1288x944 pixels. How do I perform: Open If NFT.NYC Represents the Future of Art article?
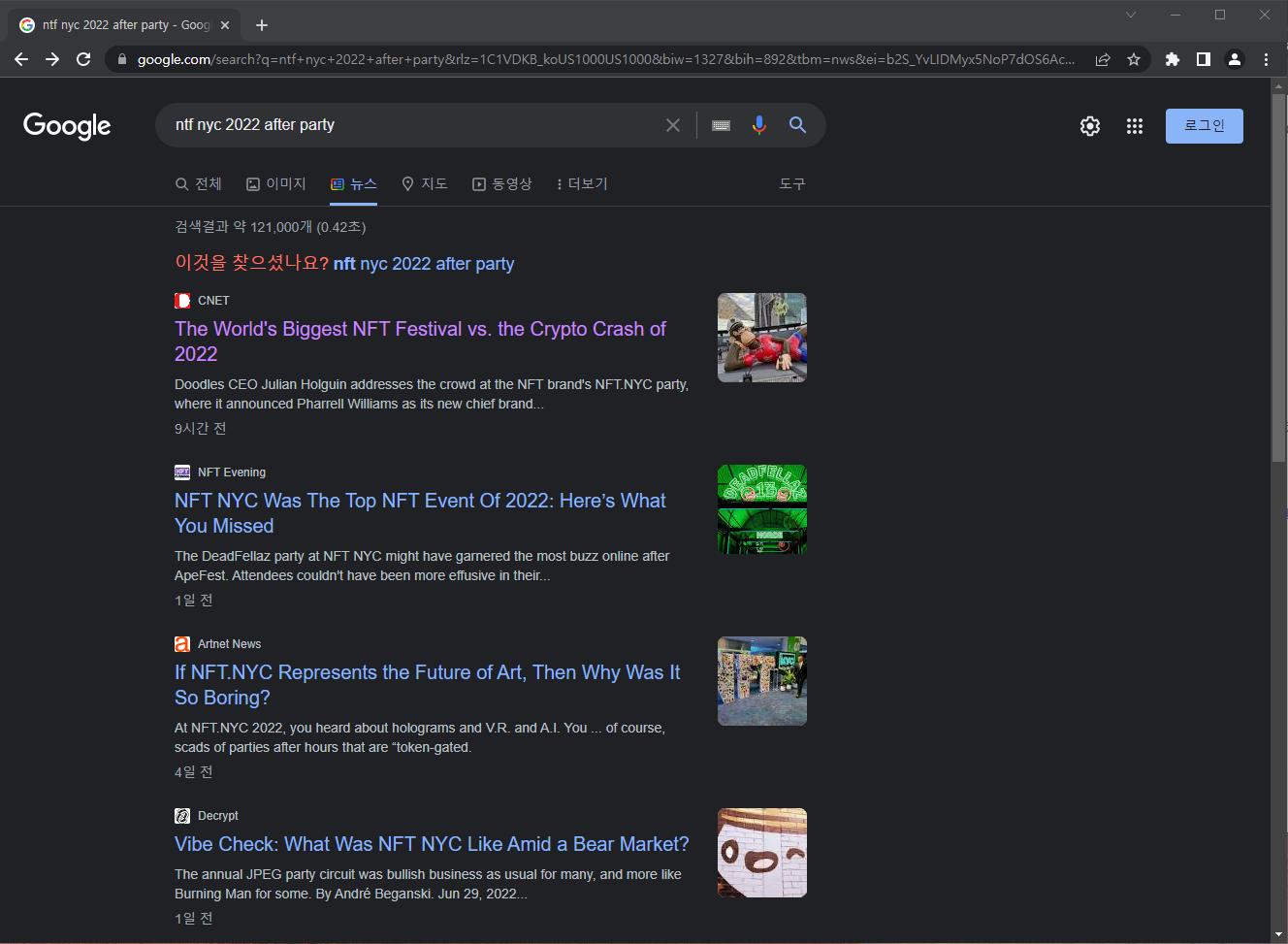[427, 685]
